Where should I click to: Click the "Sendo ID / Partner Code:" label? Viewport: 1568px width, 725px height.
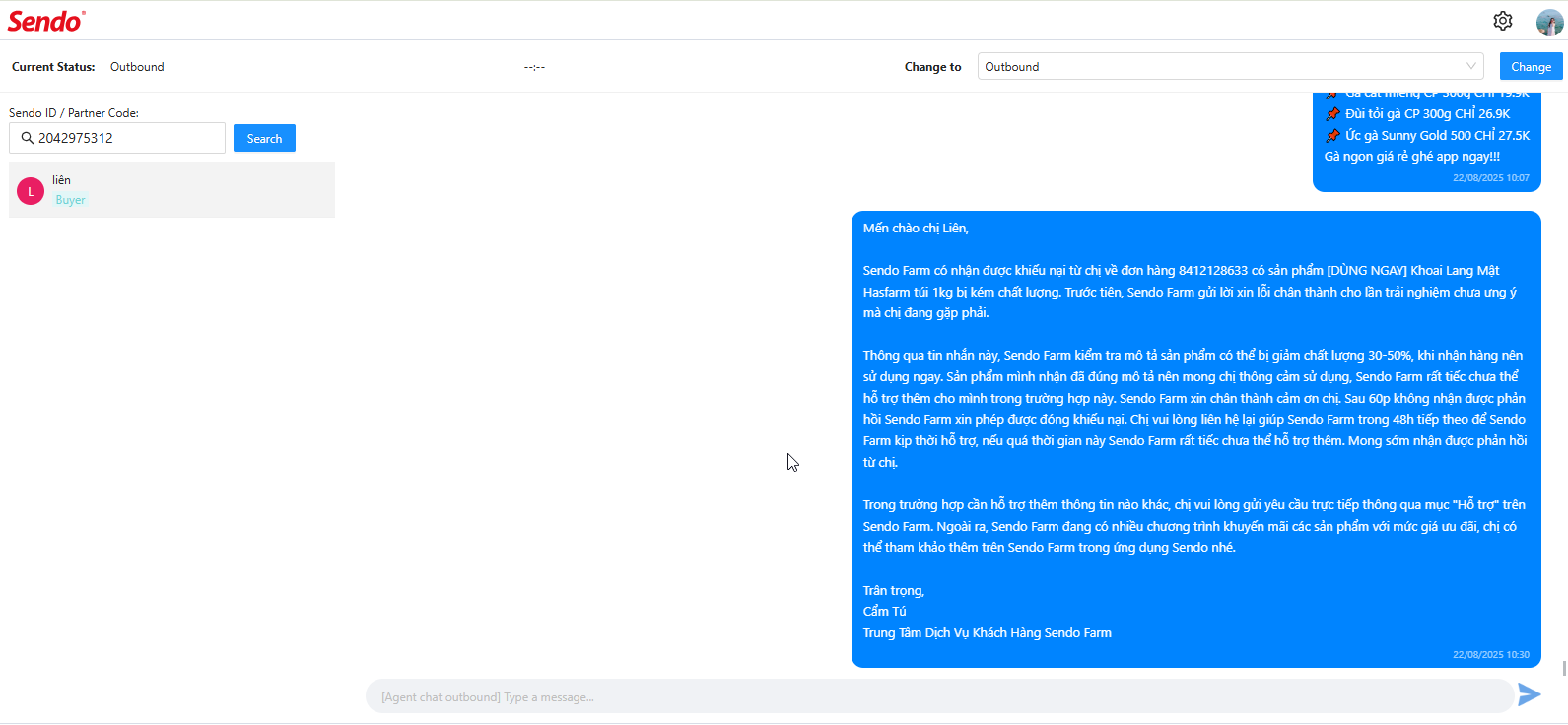[74, 113]
